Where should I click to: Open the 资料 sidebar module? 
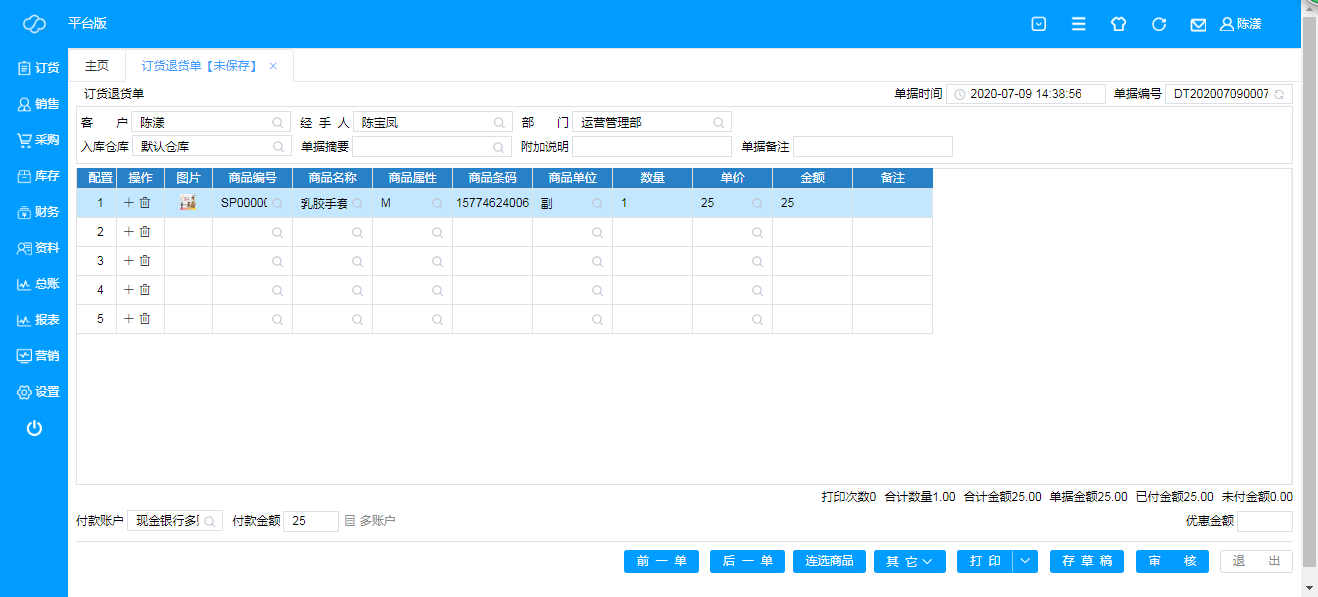(x=38, y=248)
